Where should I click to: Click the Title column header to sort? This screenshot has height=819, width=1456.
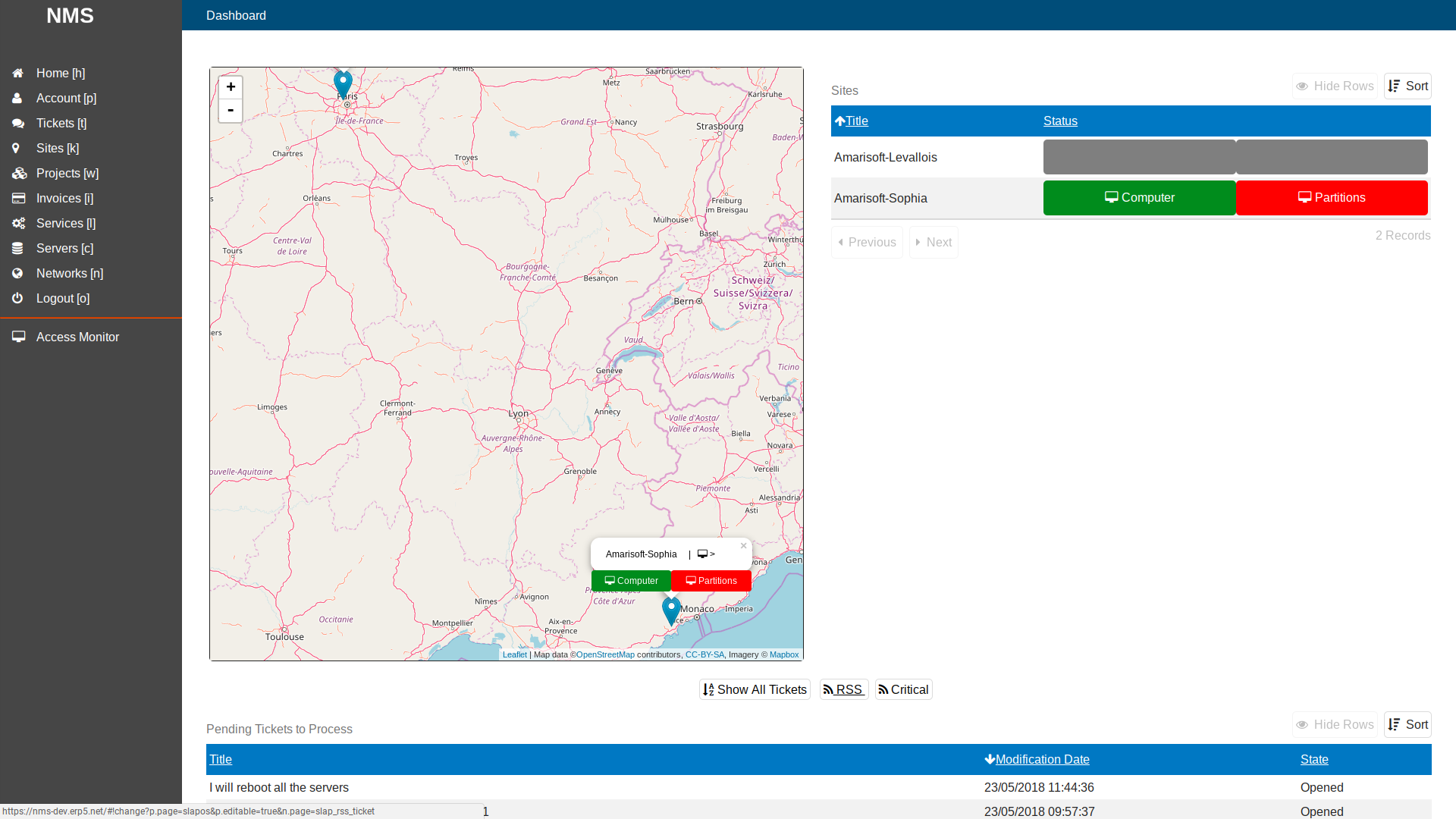856,120
